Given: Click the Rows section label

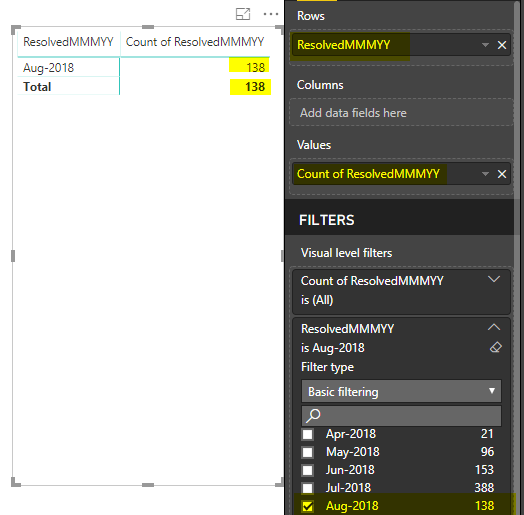Looking at the screenshot, I should pyautogui.click(x=311, y=16).
